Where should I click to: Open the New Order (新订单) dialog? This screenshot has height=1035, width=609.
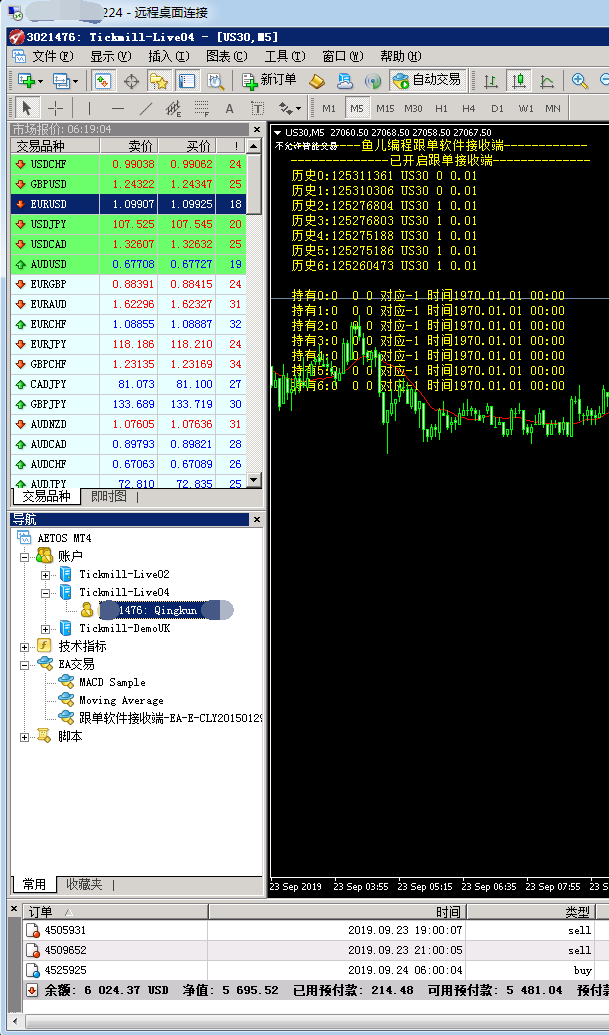[x=269, y=81]
